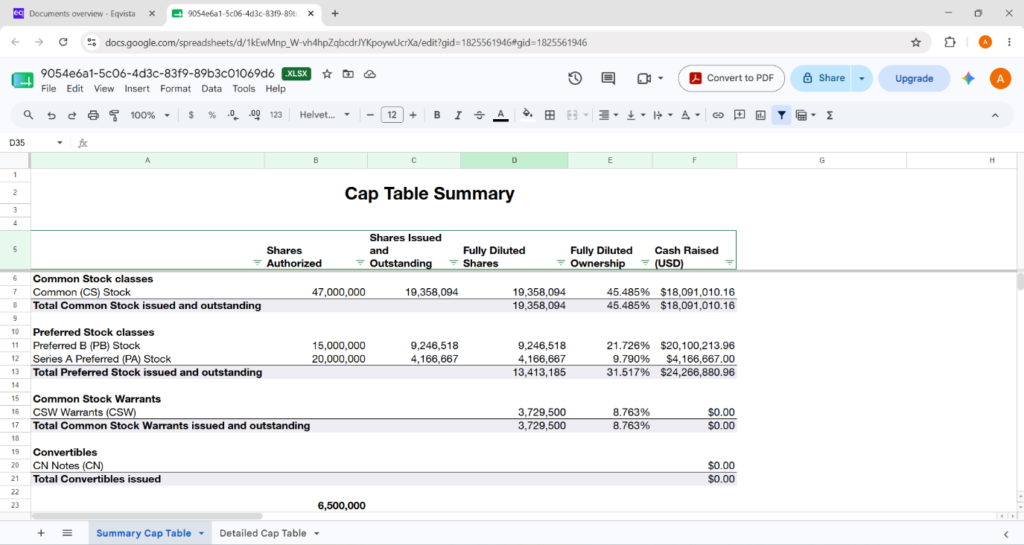Open the name box dropdown arrow
1024x545 pixels.
pos(59,143)
